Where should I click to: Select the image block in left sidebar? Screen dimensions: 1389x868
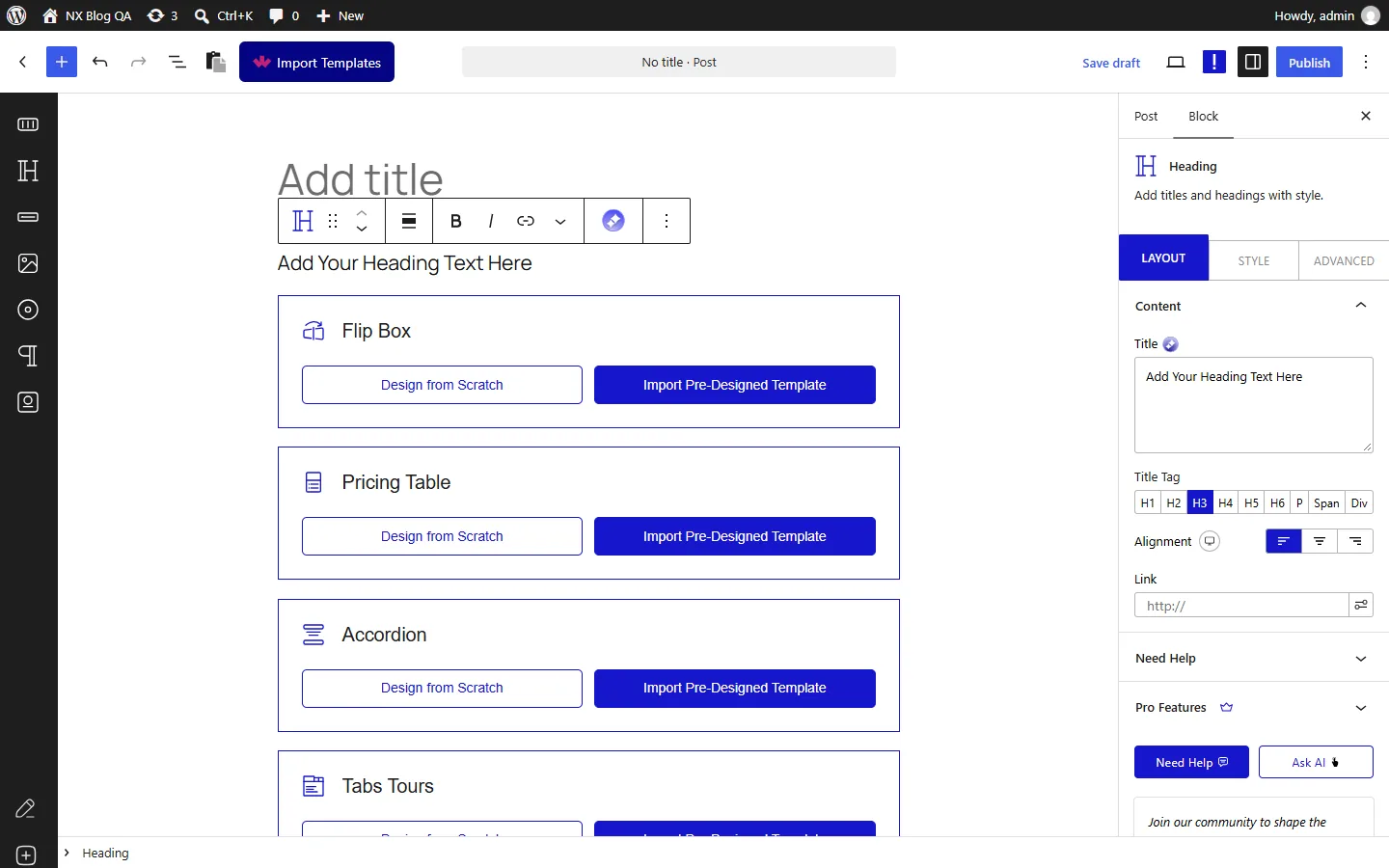[x=29, y=263]
